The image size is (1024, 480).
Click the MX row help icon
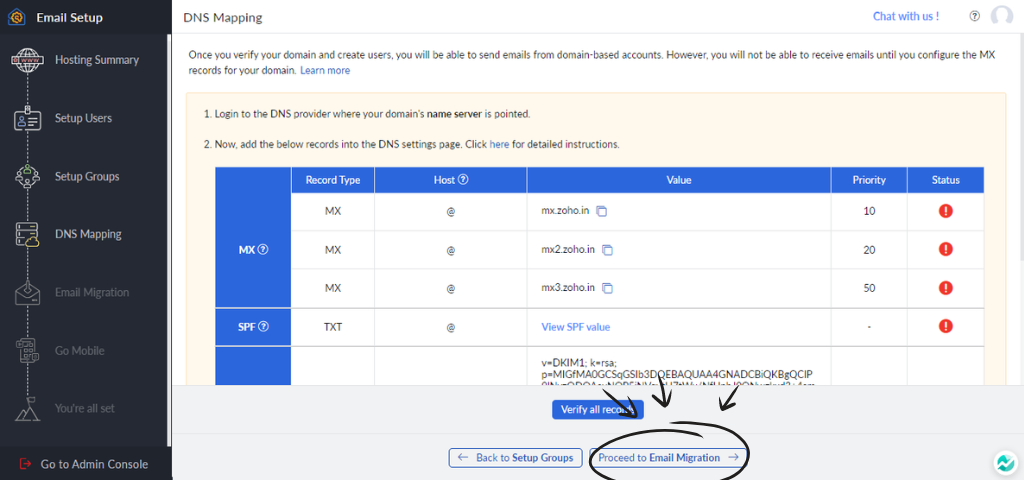click(x=263, y=250)
